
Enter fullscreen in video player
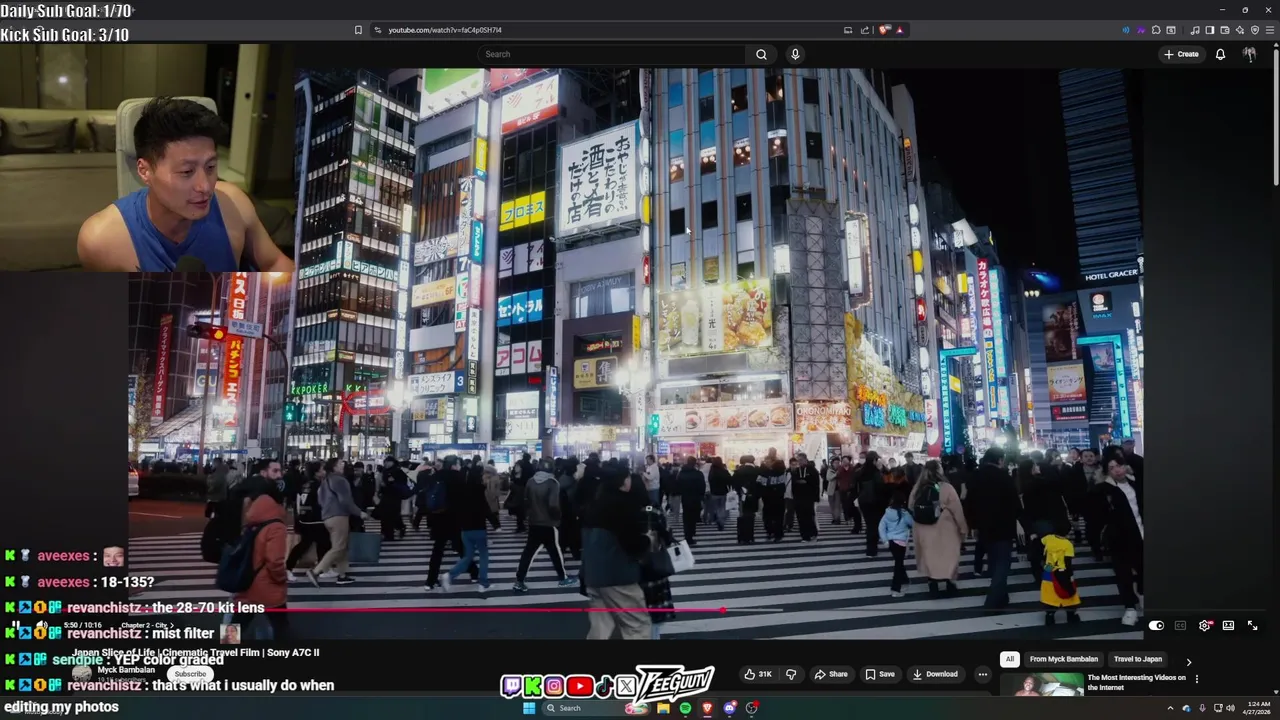[1252, 626]
